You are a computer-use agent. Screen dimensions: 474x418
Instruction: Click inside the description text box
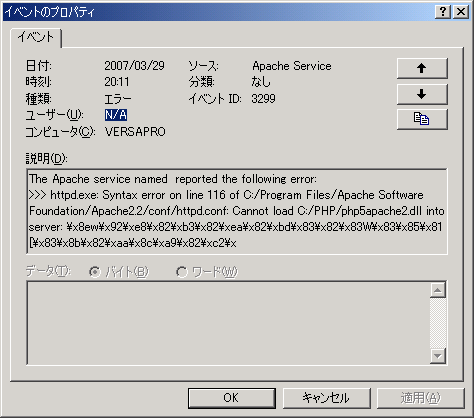click(237, 211)
